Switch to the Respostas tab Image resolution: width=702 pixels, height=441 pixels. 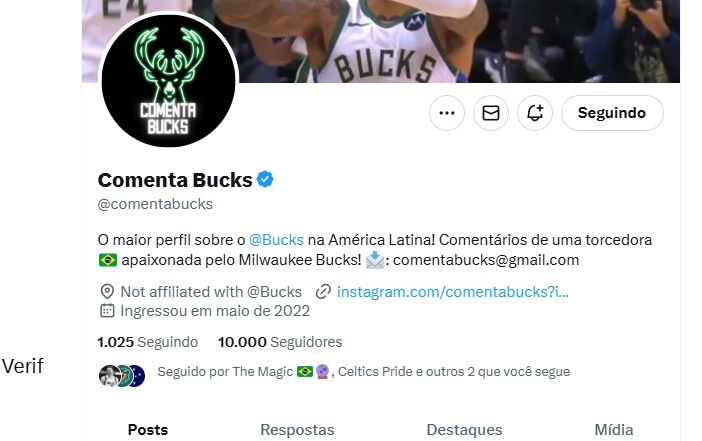pyautogui.click(x=297, y=430)
